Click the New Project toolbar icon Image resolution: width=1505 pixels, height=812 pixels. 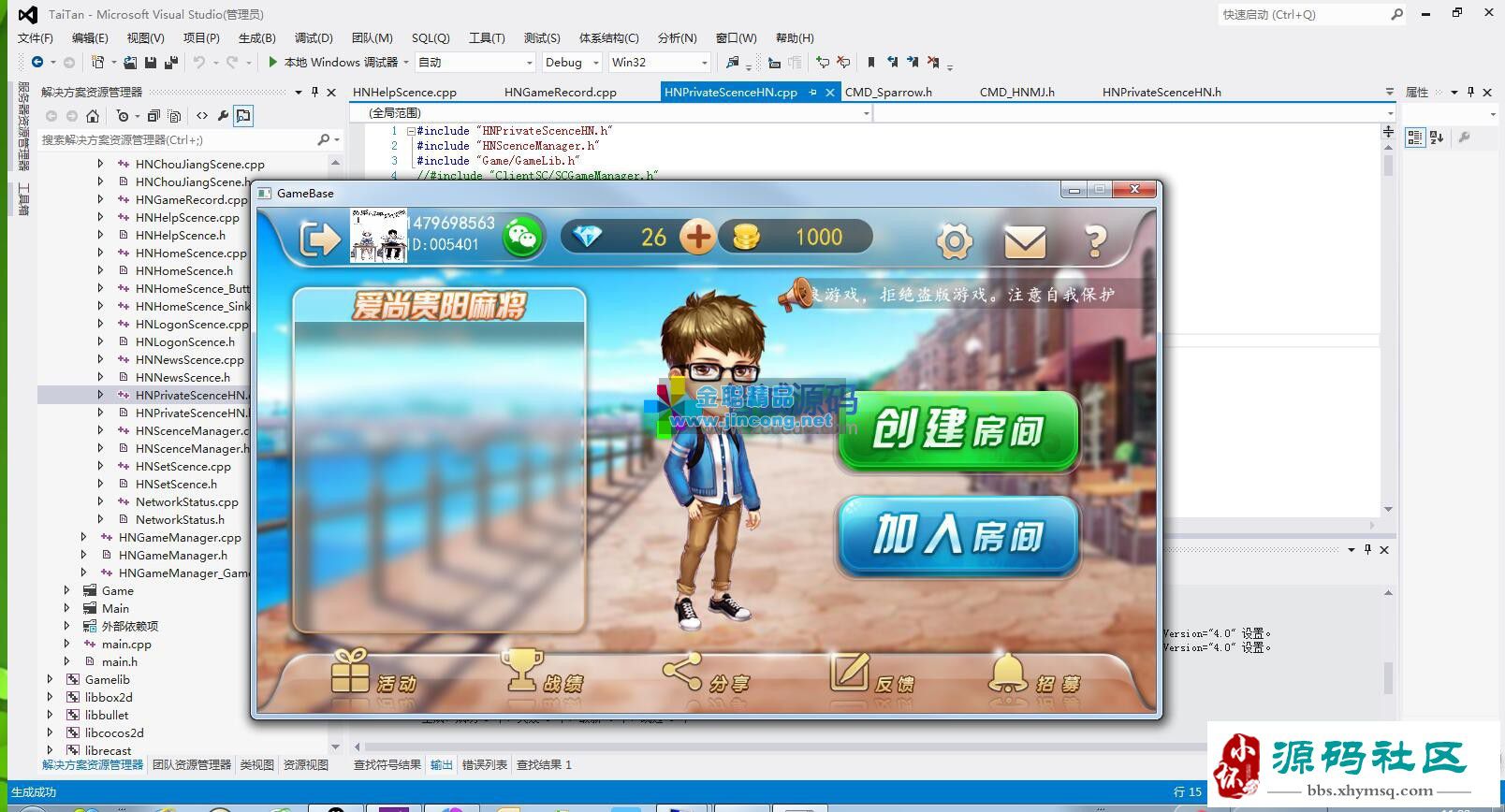98,62
